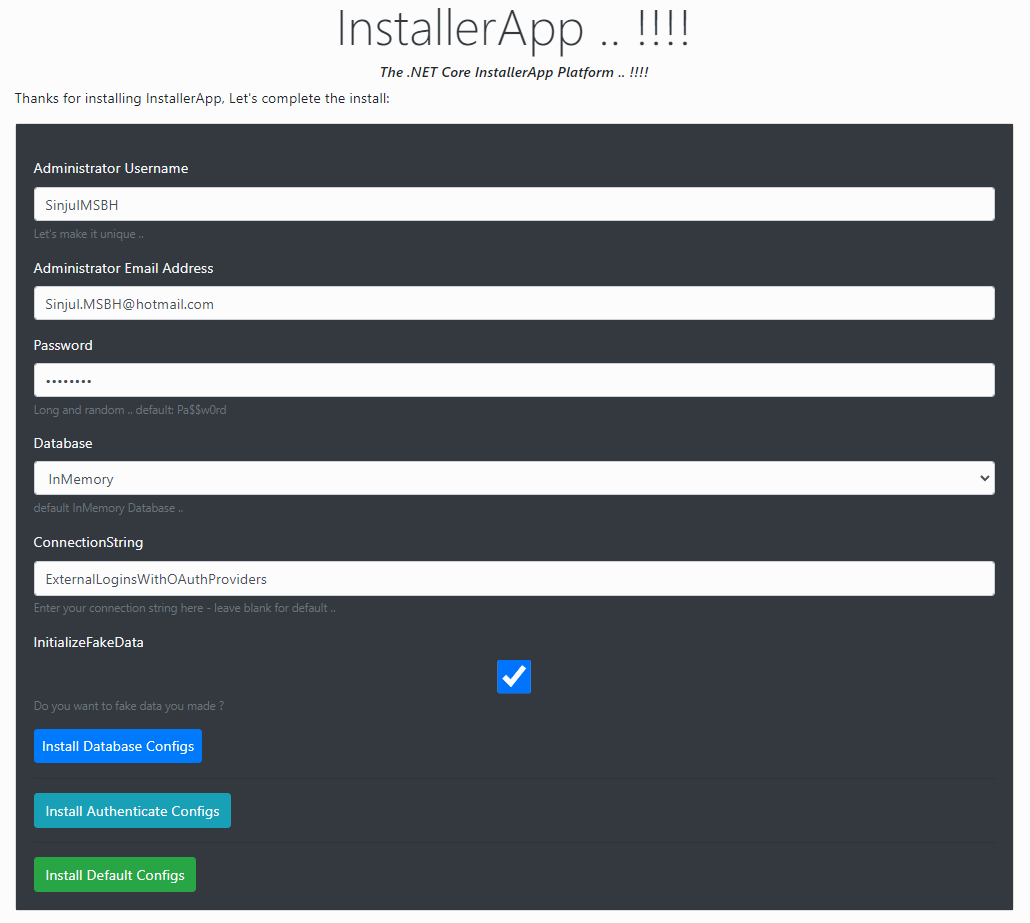Click the ".NET Core InstallerApp Platform" subtitle

pyautogui.click(x=514, y=73)
